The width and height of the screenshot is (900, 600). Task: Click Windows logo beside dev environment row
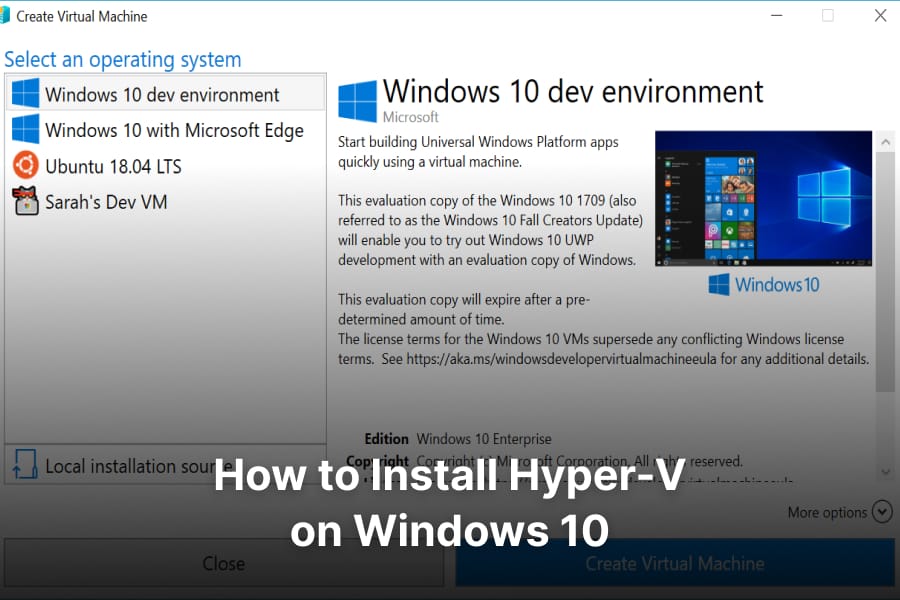click(26, 94)
